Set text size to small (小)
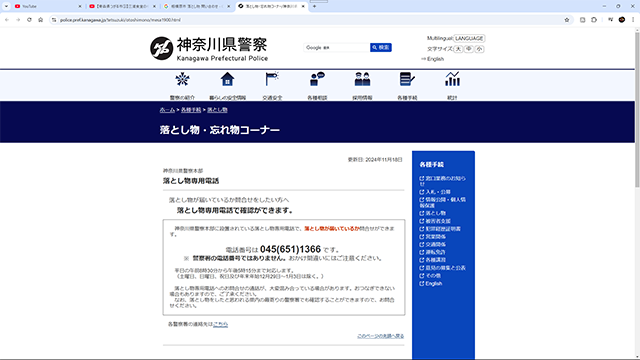 (x=479, y=49)
